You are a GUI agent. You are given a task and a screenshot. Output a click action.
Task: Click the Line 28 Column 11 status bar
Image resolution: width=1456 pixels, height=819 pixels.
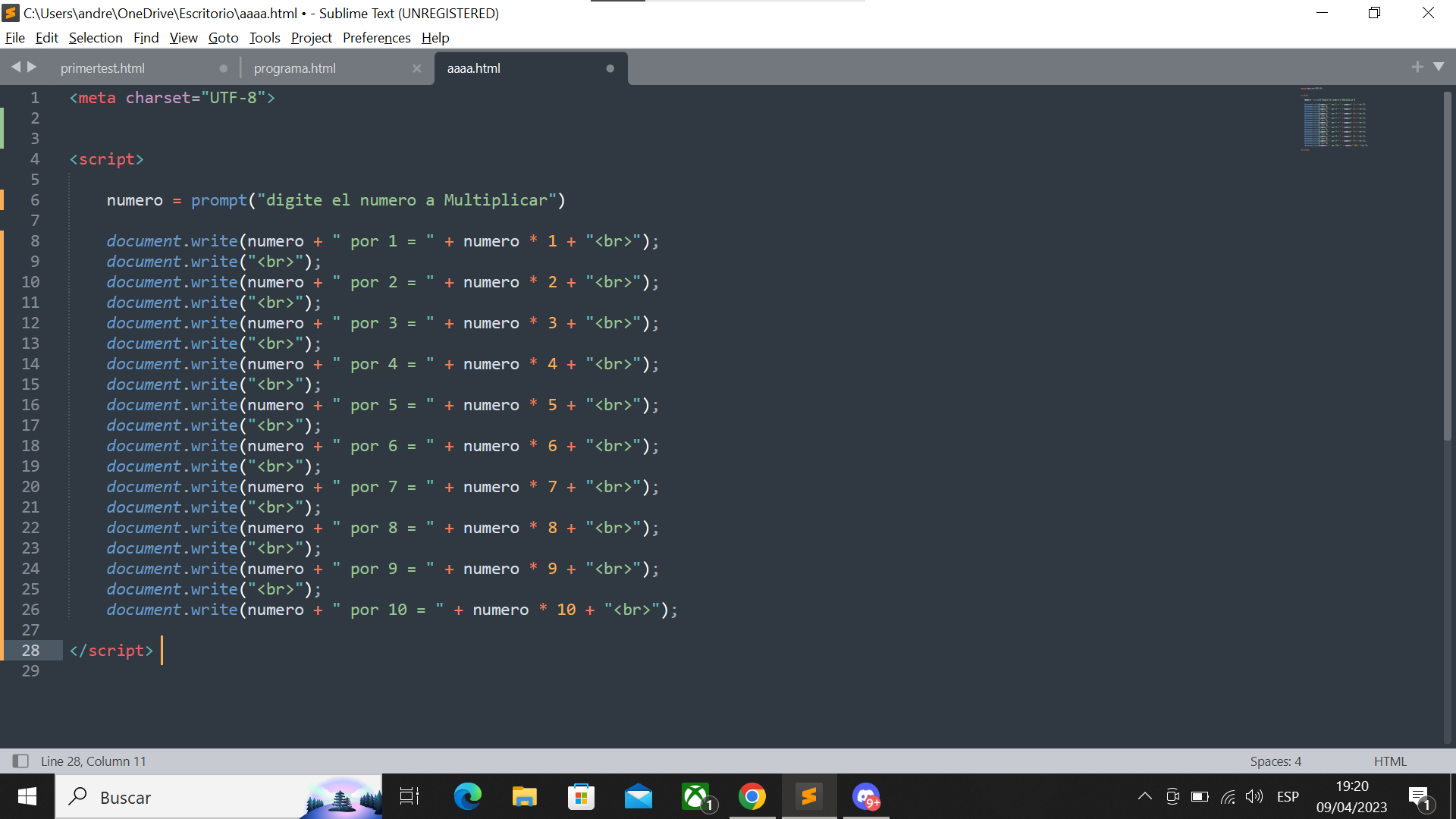point(92,761)
